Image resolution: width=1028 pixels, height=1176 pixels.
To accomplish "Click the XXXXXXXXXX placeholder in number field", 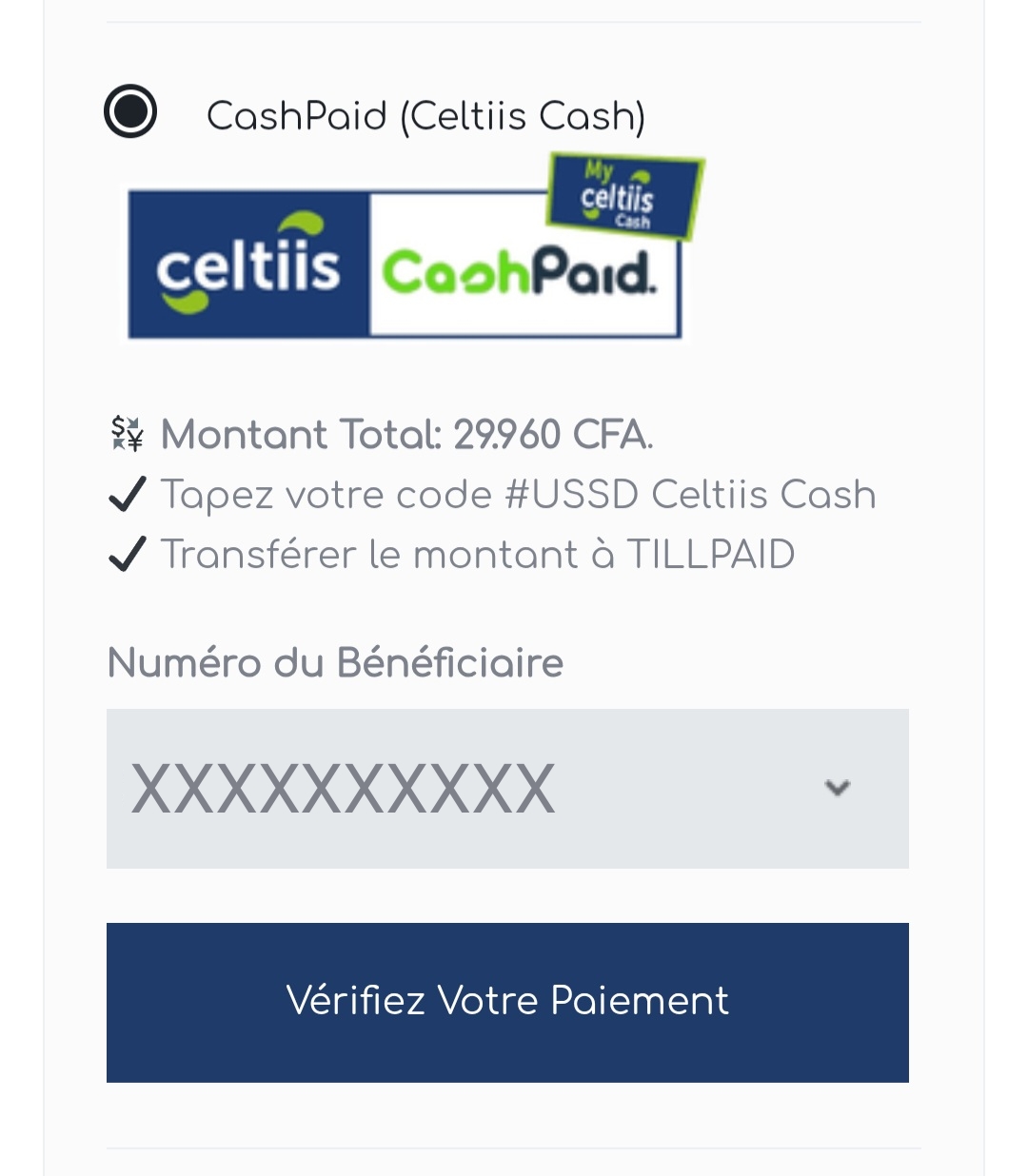I will pos(343,790).
